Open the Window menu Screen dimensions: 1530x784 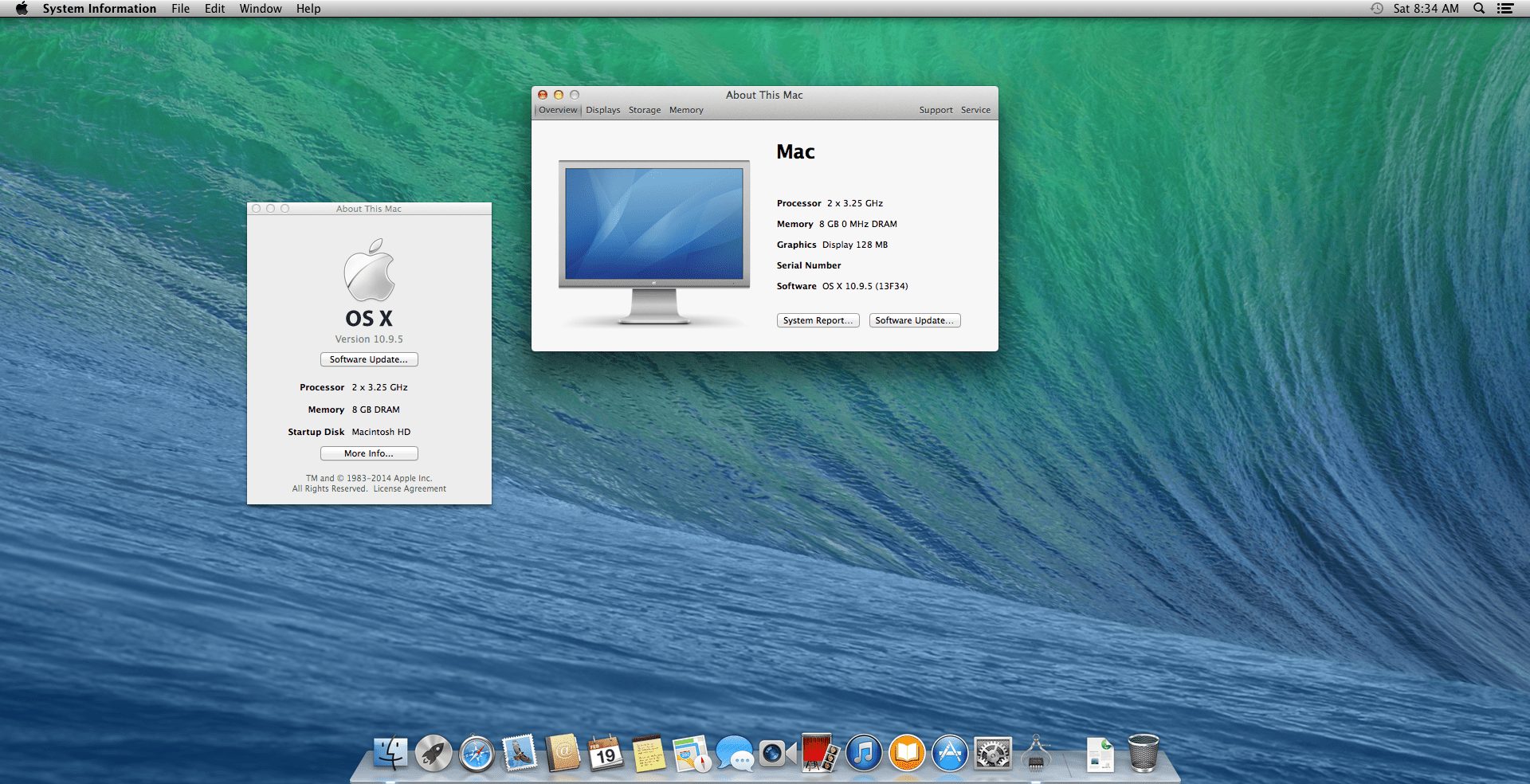[x=261, y=9]
